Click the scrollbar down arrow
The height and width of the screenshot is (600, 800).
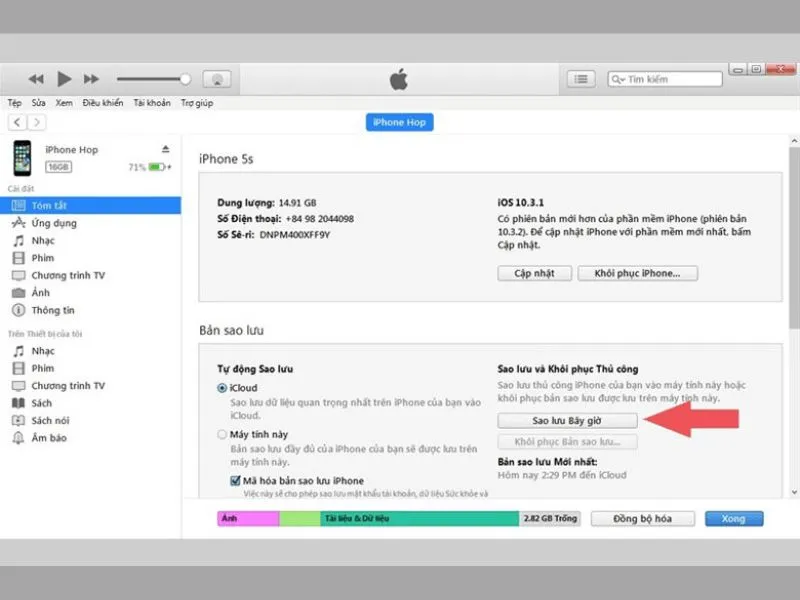(x=794, y=492)
